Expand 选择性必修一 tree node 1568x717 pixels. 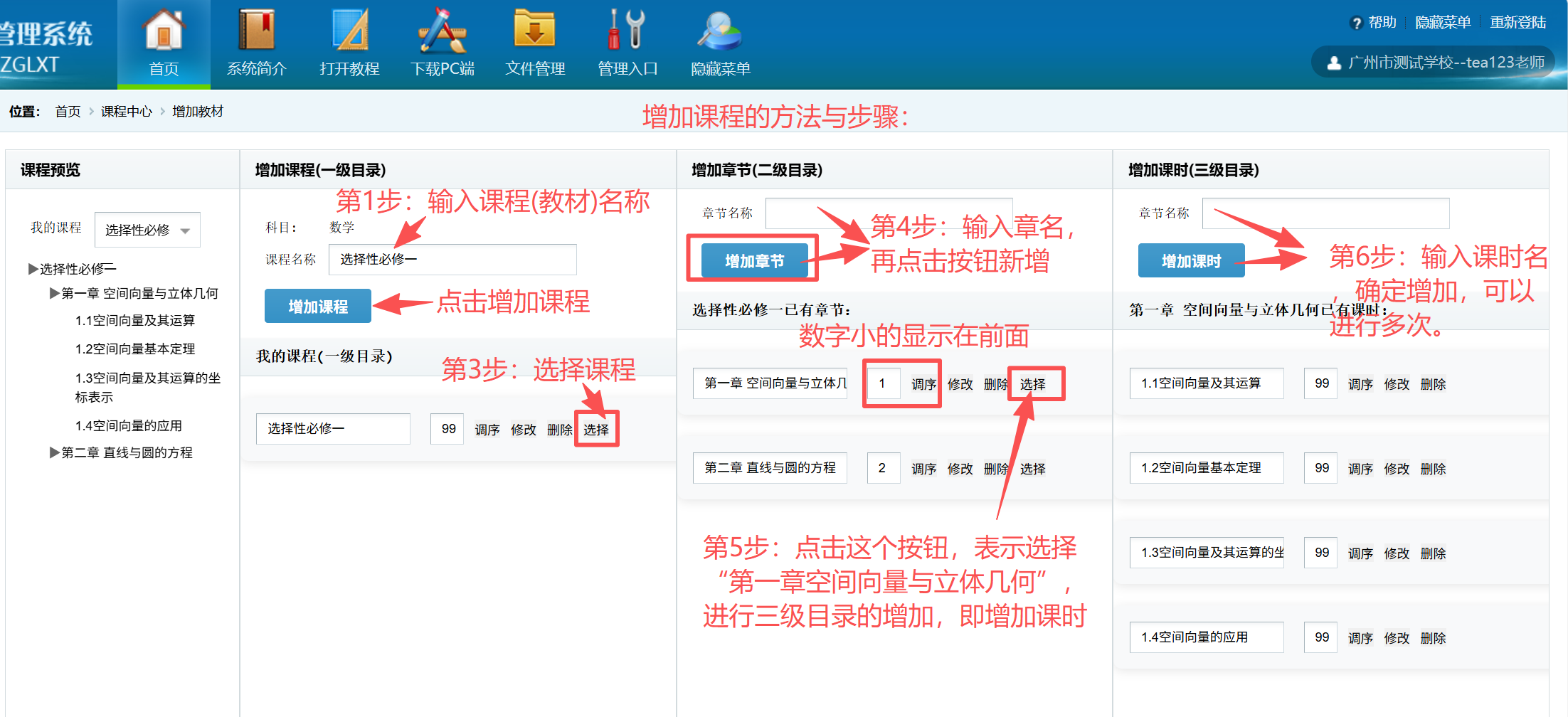[x=33, y=269]
